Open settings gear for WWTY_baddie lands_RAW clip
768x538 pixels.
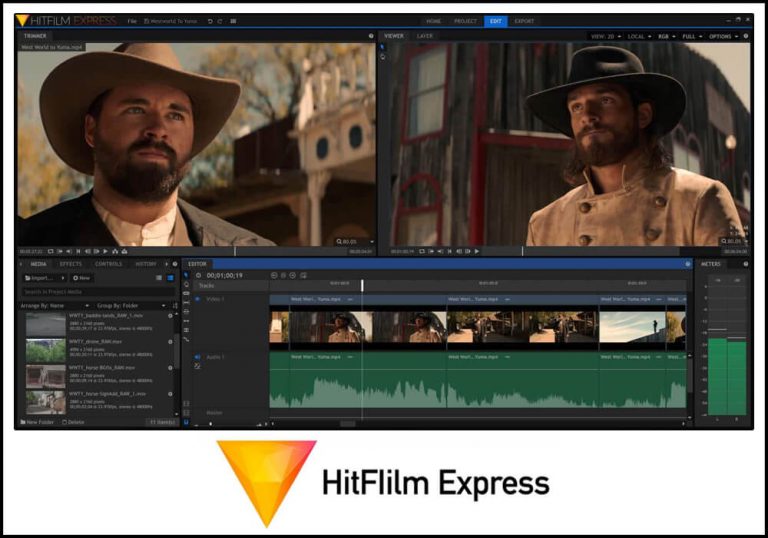(x=170, y=316)
